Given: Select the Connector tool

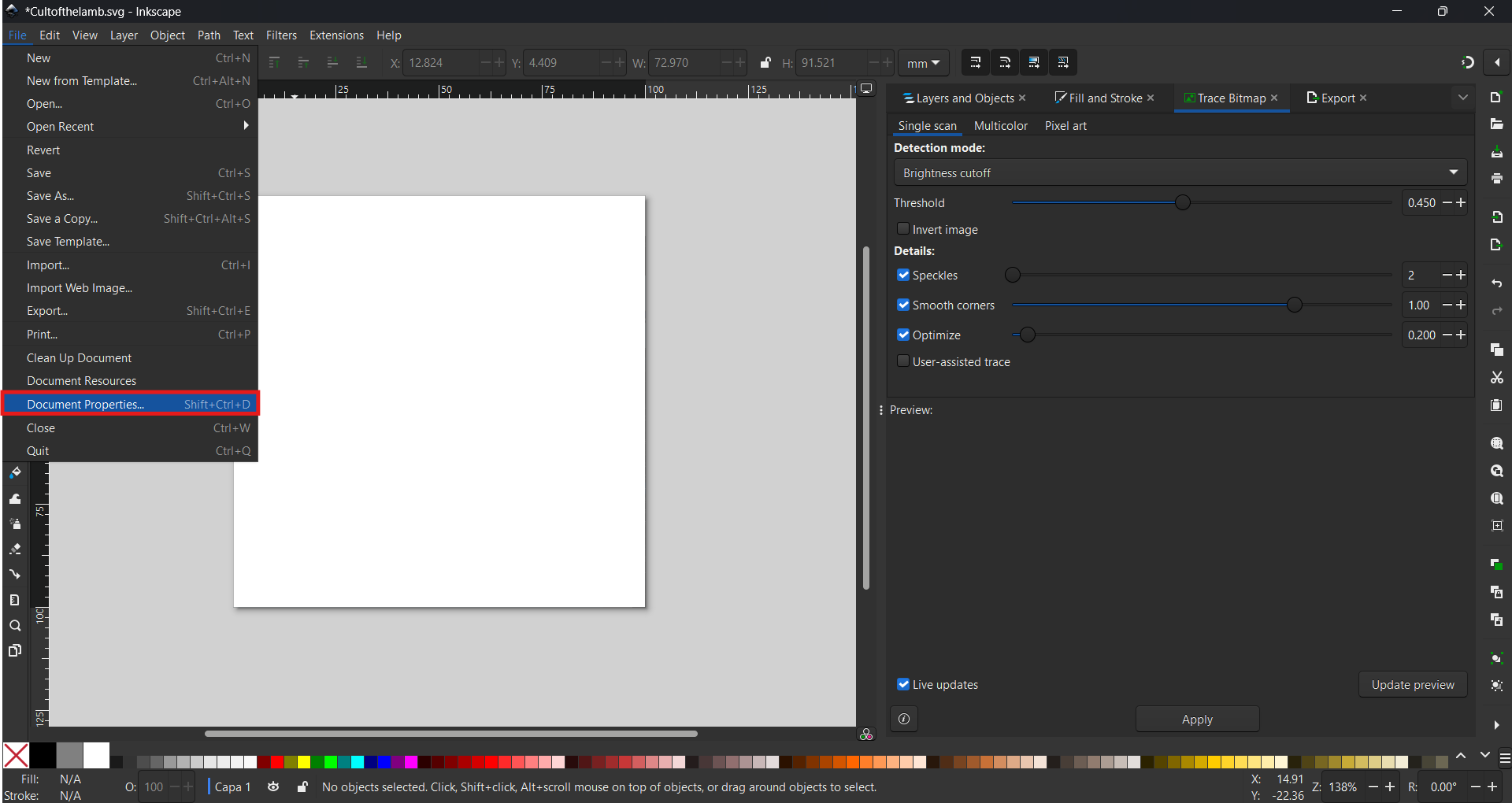Looking at the screenshot, I should pos(15,574).
